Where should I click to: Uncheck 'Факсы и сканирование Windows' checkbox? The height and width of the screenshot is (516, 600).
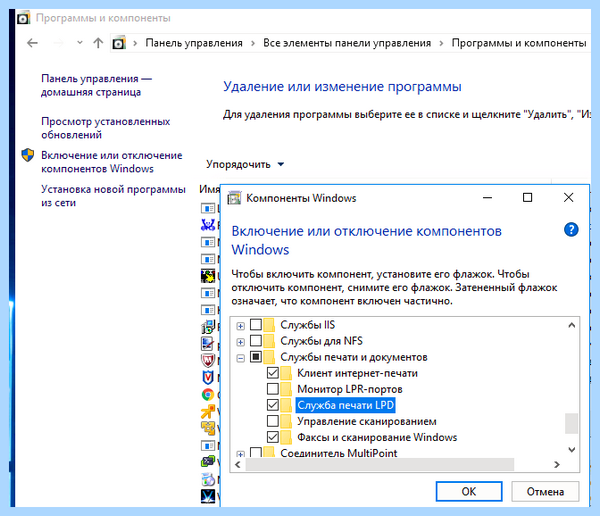coord(272,437)
